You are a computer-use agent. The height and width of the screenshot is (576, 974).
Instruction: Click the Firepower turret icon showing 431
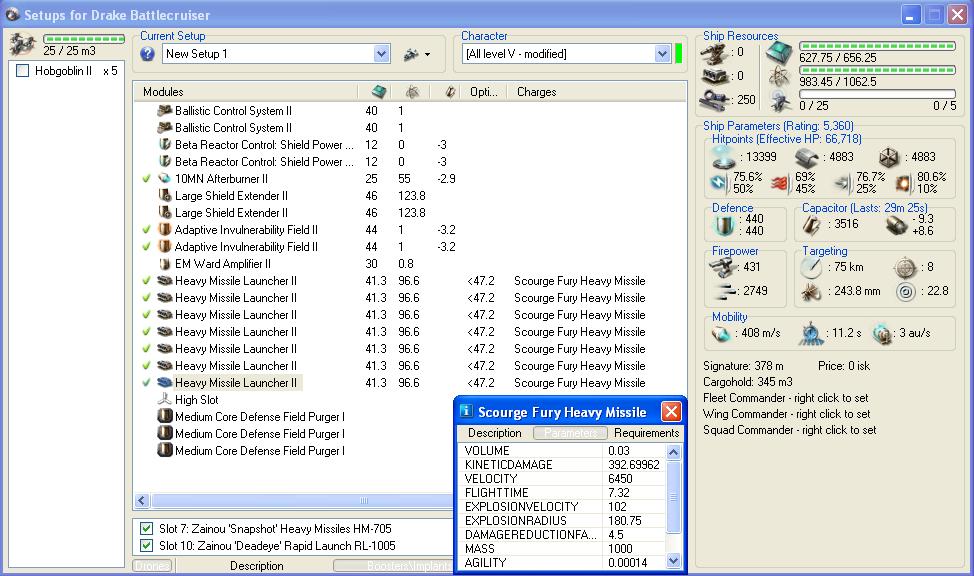[720, 268]
